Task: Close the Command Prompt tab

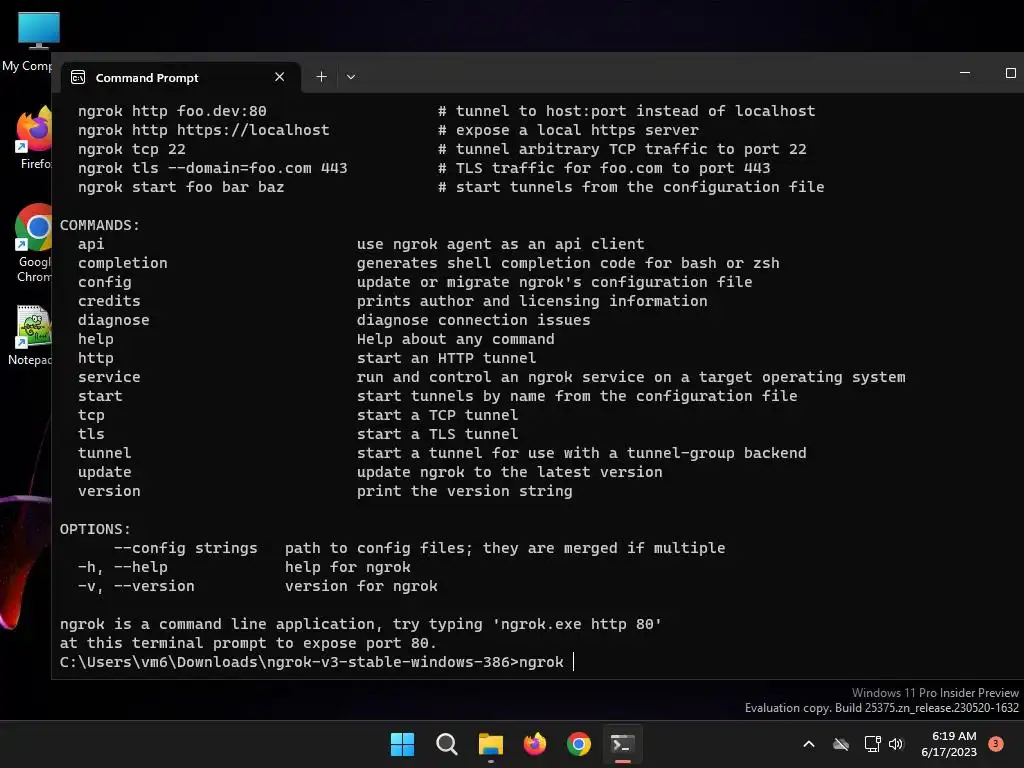Action: (280, 77)
